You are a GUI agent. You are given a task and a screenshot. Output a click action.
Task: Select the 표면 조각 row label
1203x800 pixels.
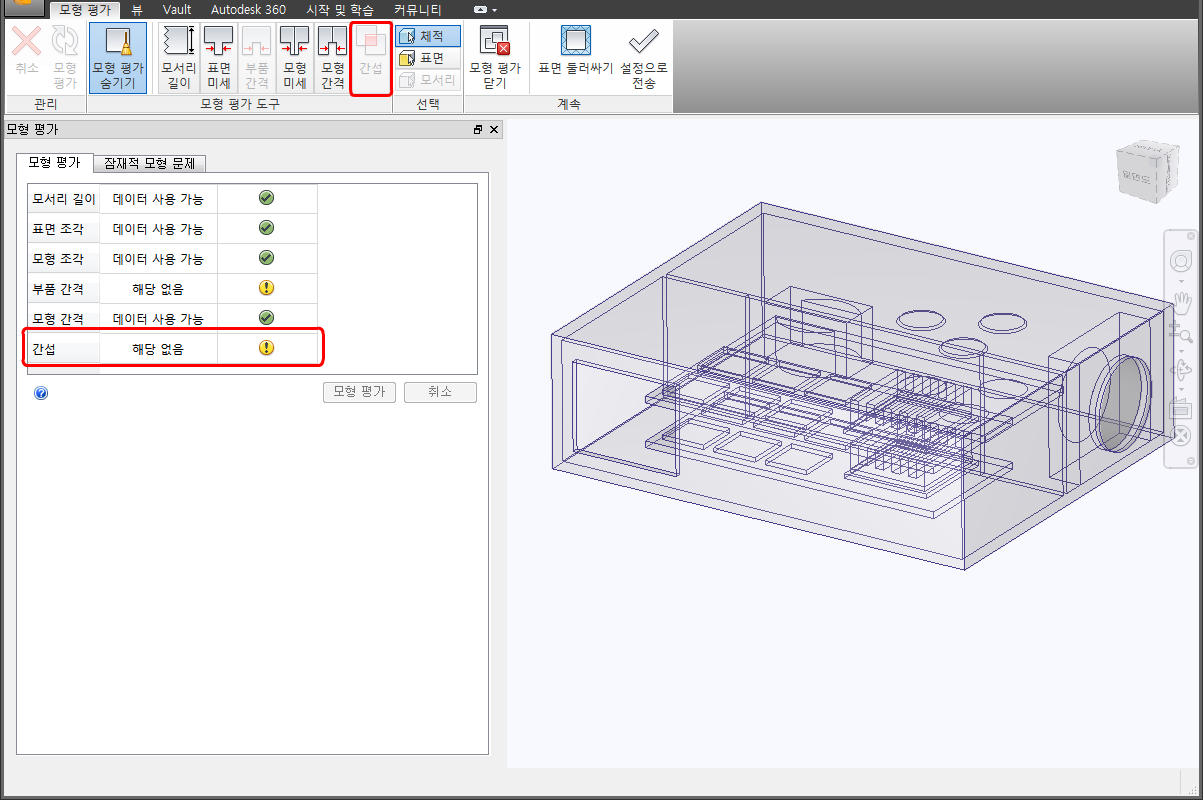click(x=63, y=229)
